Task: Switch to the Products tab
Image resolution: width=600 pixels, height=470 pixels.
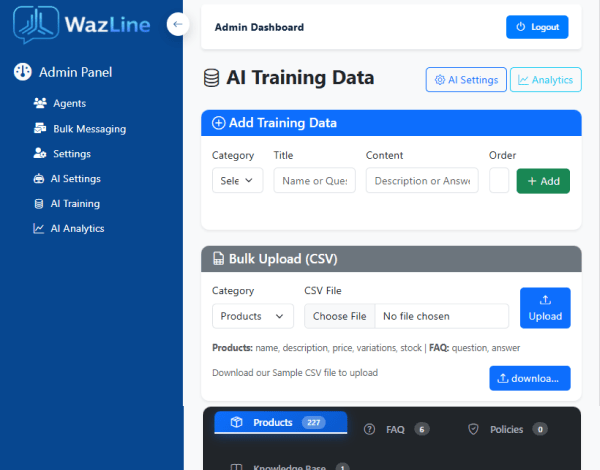Action: (x=280, y=423)
